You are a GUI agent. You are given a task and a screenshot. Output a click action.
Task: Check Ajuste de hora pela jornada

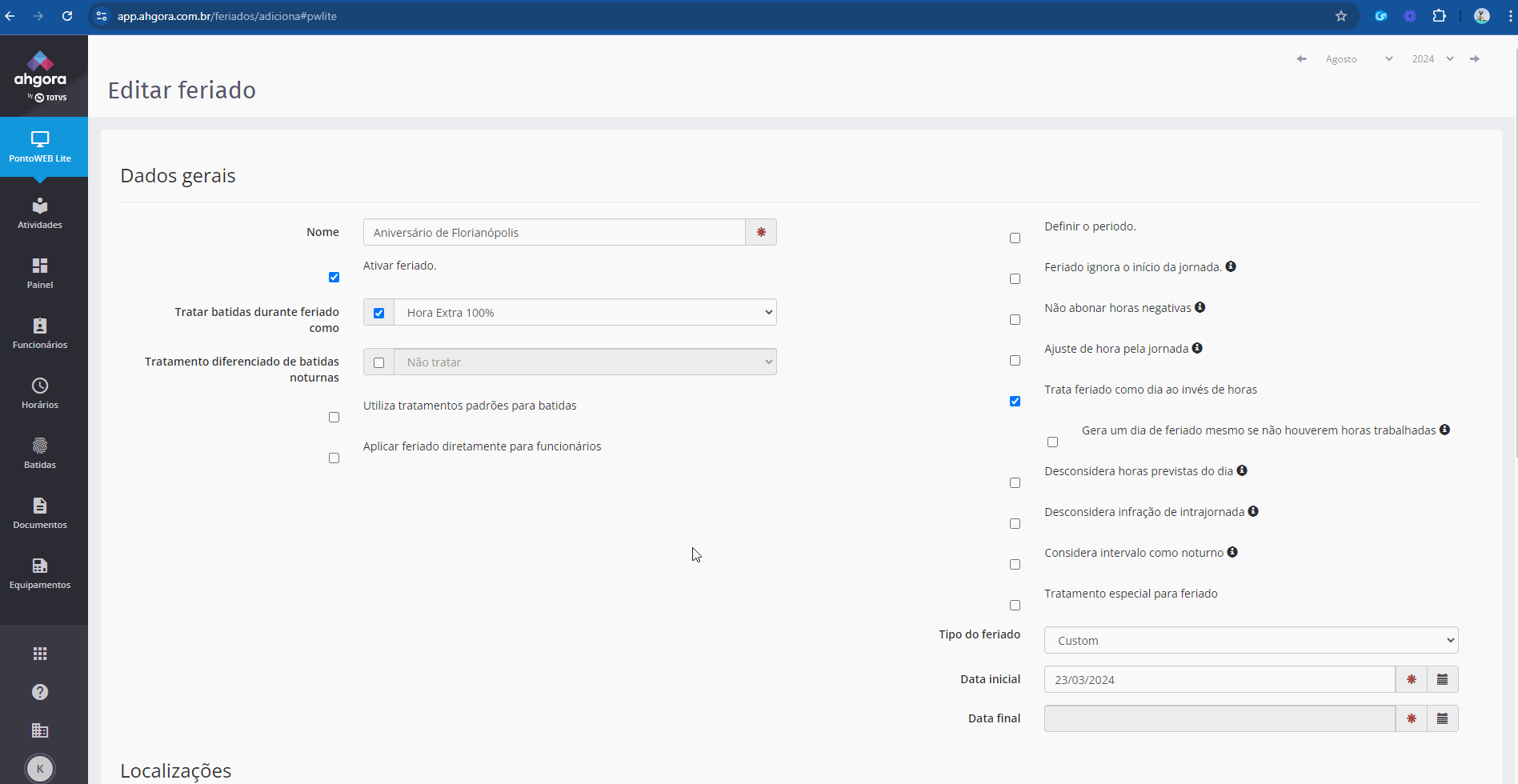(1015, 361)
